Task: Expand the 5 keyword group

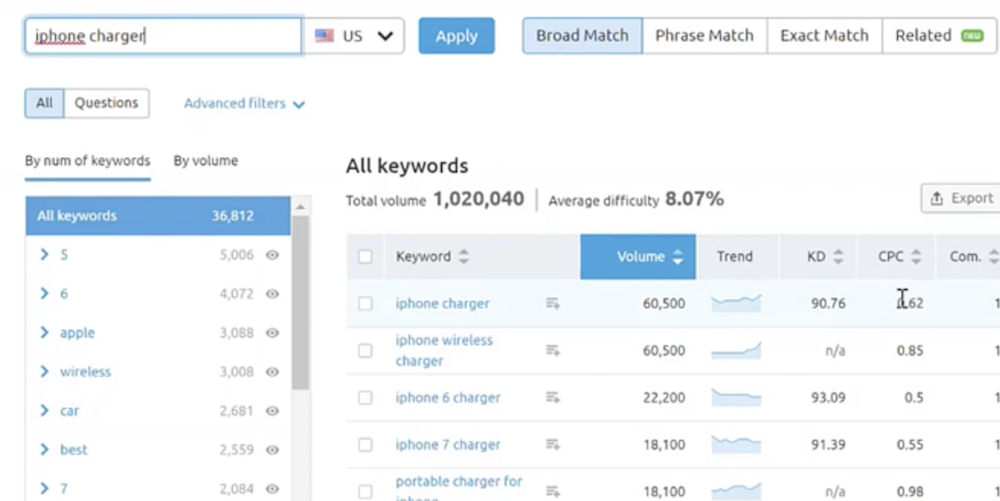Action: point(44,255)
